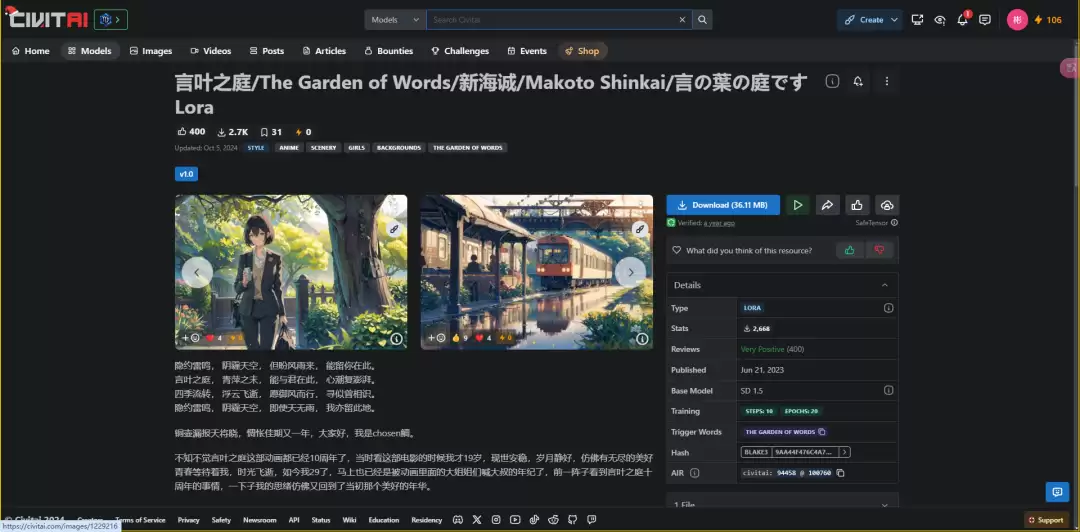Open info icon on the girl image

click(x=397, y=339)
